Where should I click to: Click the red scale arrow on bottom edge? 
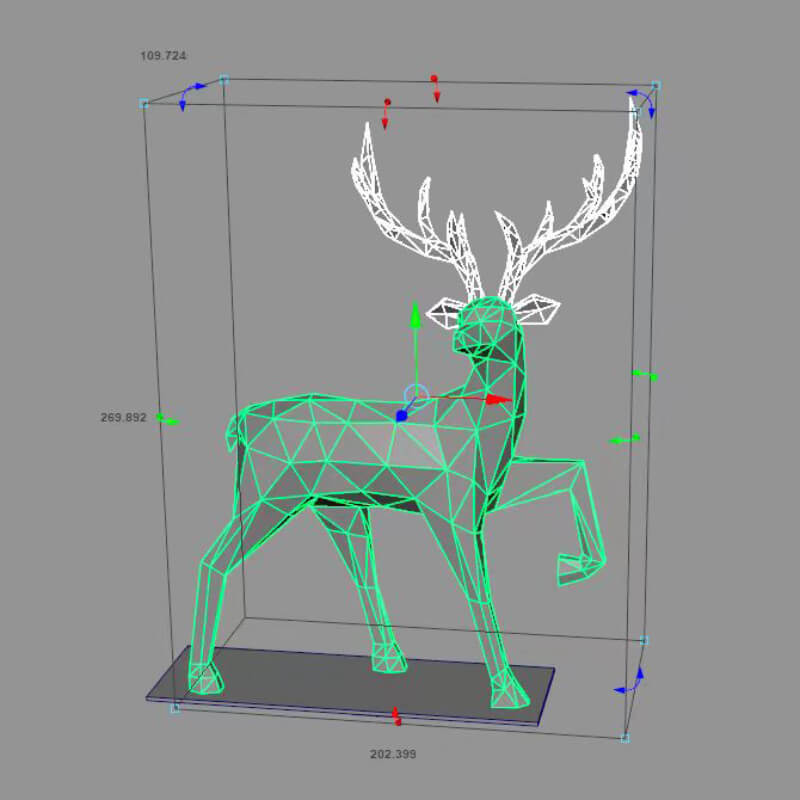[396, 715]
